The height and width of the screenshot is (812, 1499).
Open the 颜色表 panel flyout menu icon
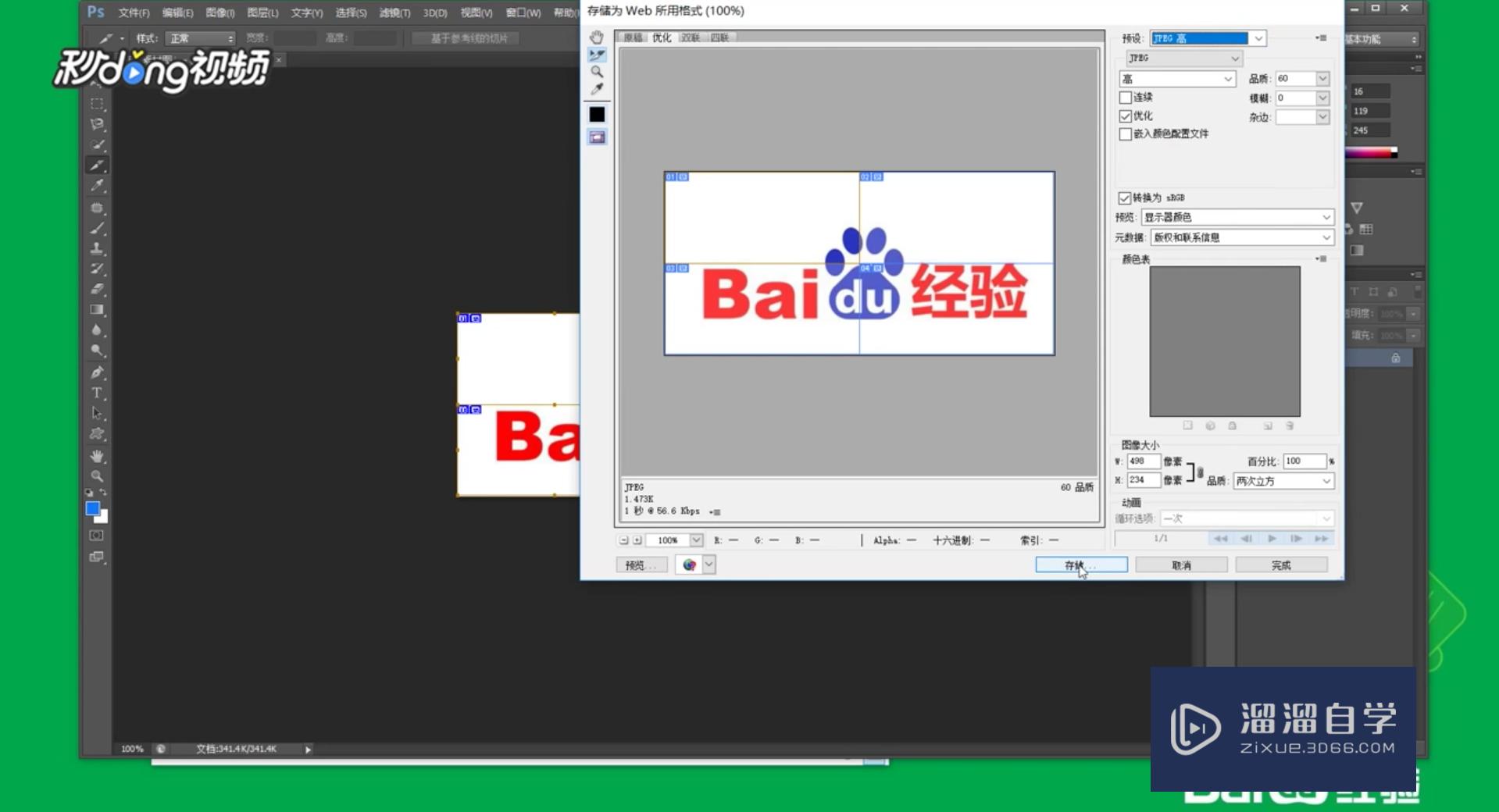(x=1321, y=258)
